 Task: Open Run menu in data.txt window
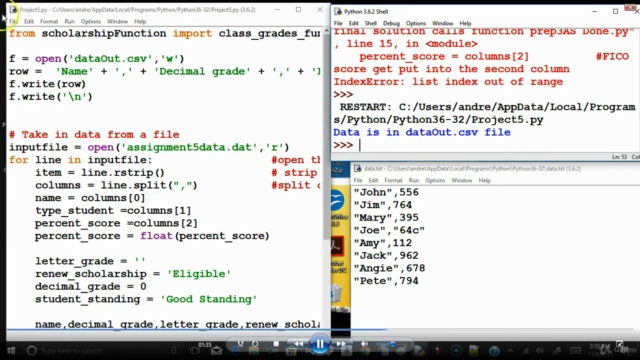414,180
